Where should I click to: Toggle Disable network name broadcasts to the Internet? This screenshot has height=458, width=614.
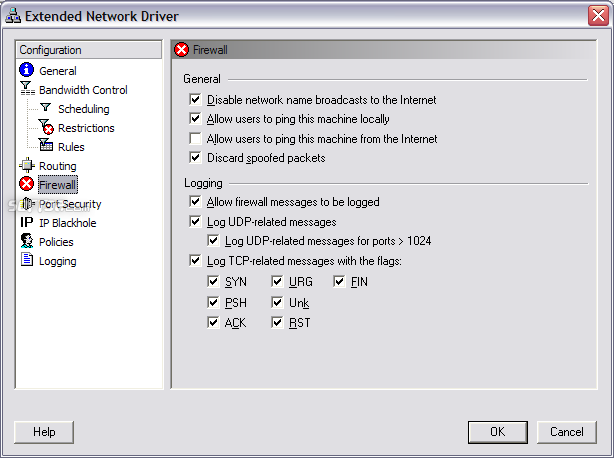point(195,99)
